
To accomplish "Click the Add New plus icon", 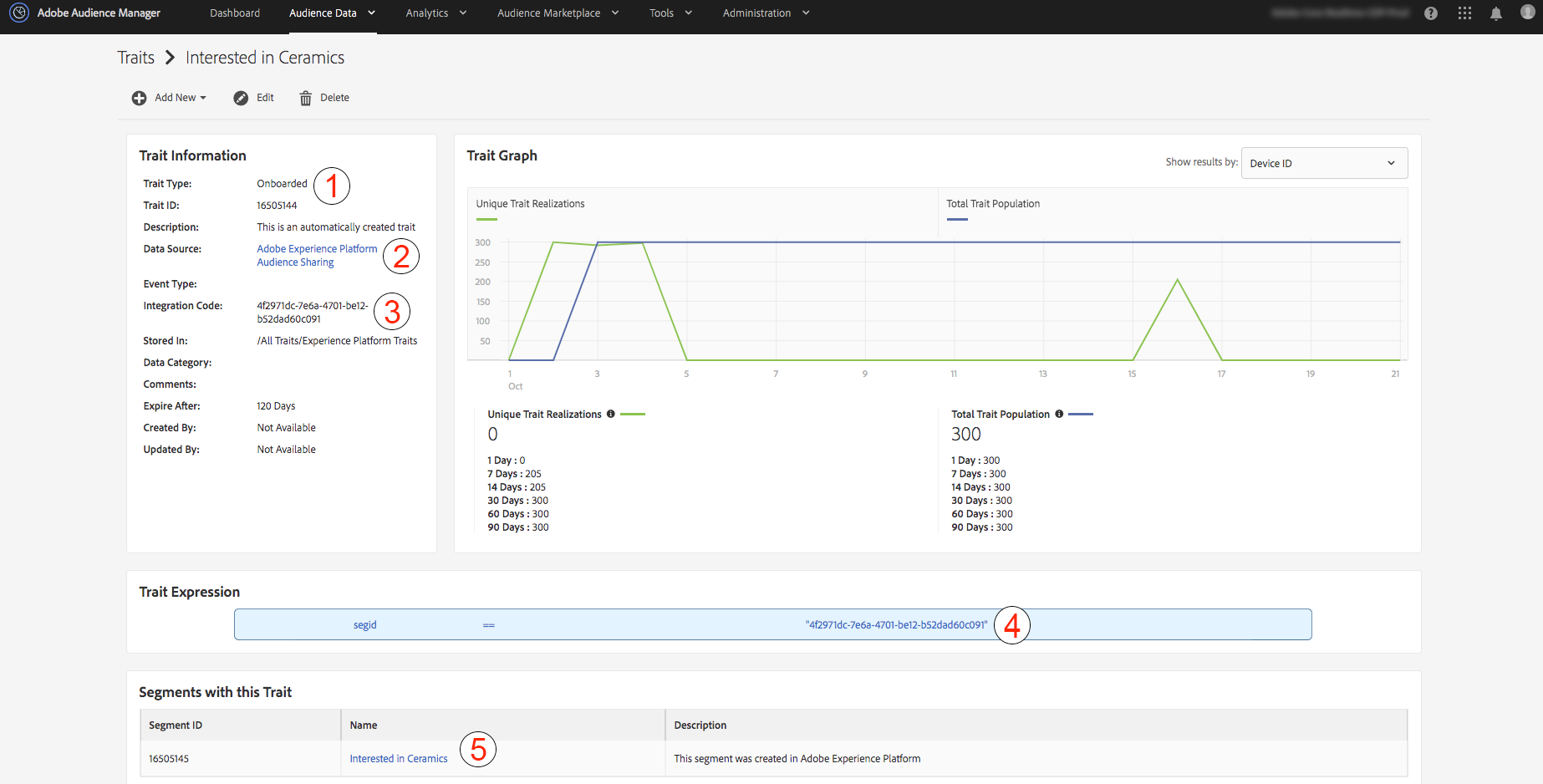I will pyautogui.click(x=139, y=98).
